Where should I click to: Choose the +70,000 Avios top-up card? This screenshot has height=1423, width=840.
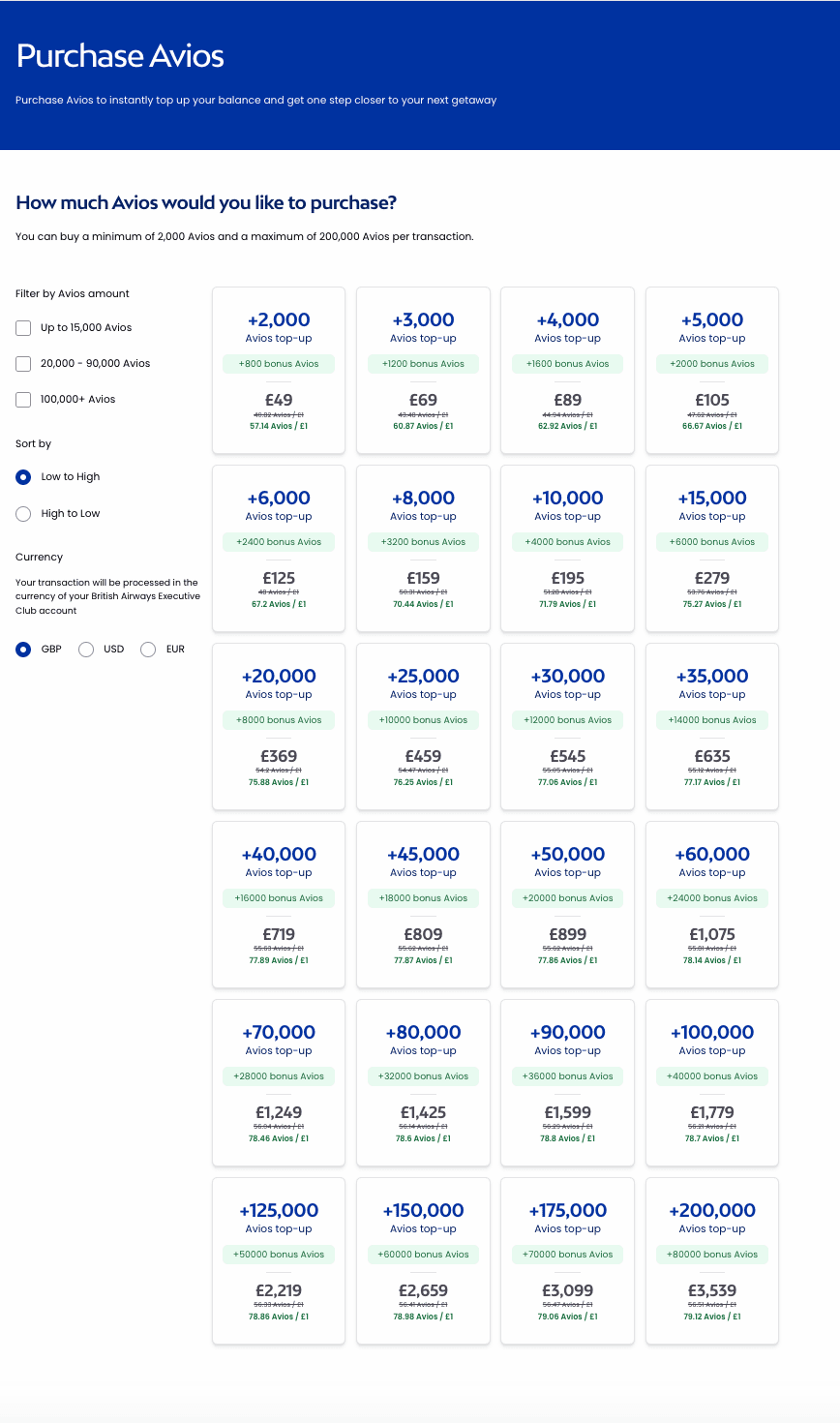(279, 1082)
